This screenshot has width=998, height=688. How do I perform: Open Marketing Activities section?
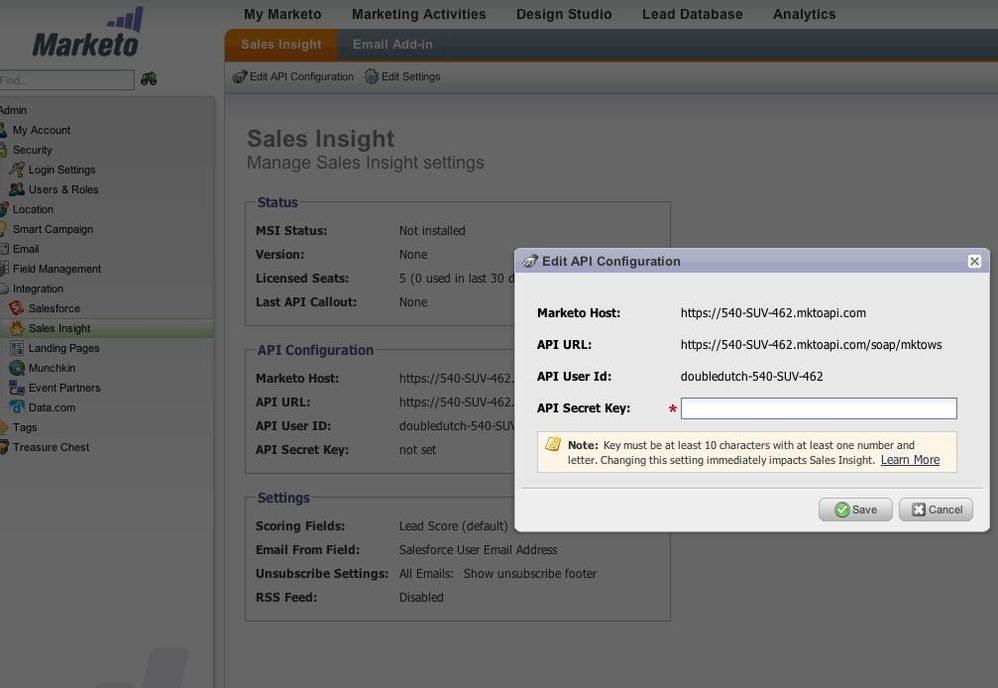(419, 14)
